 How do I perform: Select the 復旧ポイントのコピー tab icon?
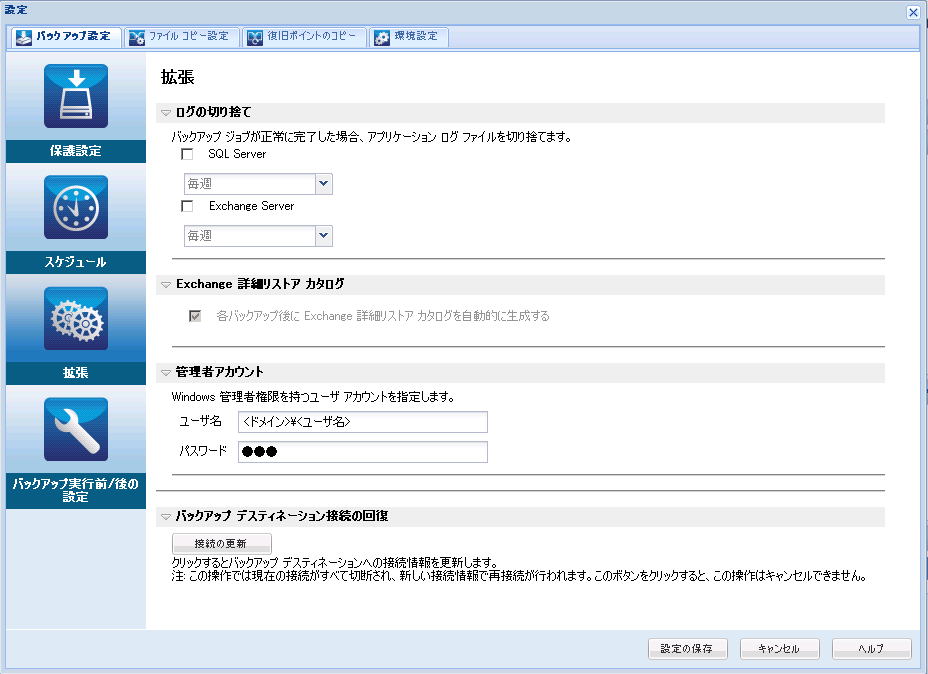click(x=256, y=36)
